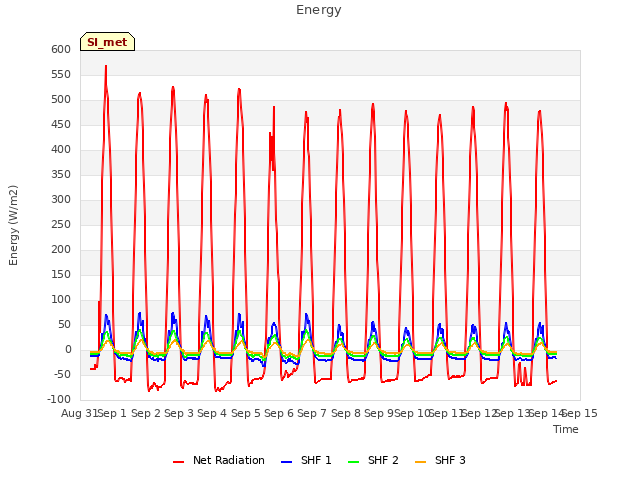Click the Sep 3 x-axis label

point(179,413)
